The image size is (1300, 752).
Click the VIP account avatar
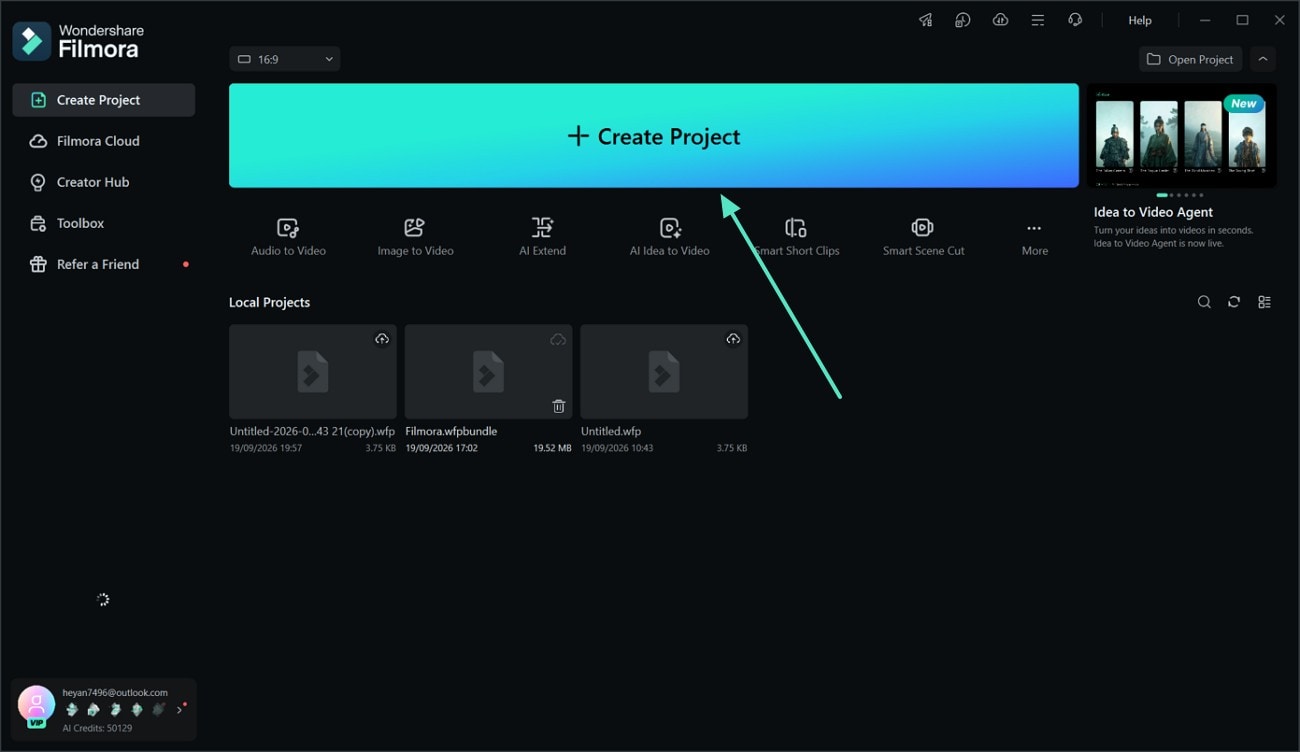[x=36, y=706]
